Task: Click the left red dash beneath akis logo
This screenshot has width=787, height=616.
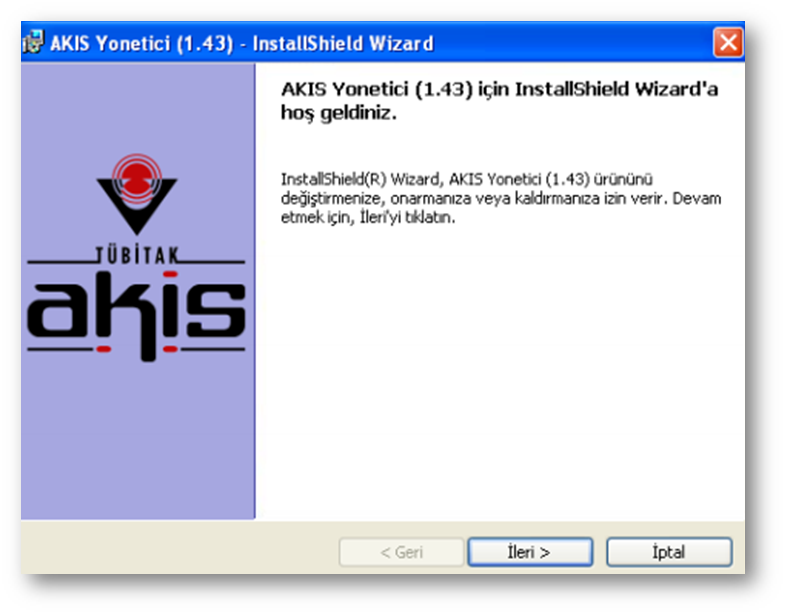Action: (104, 348)
